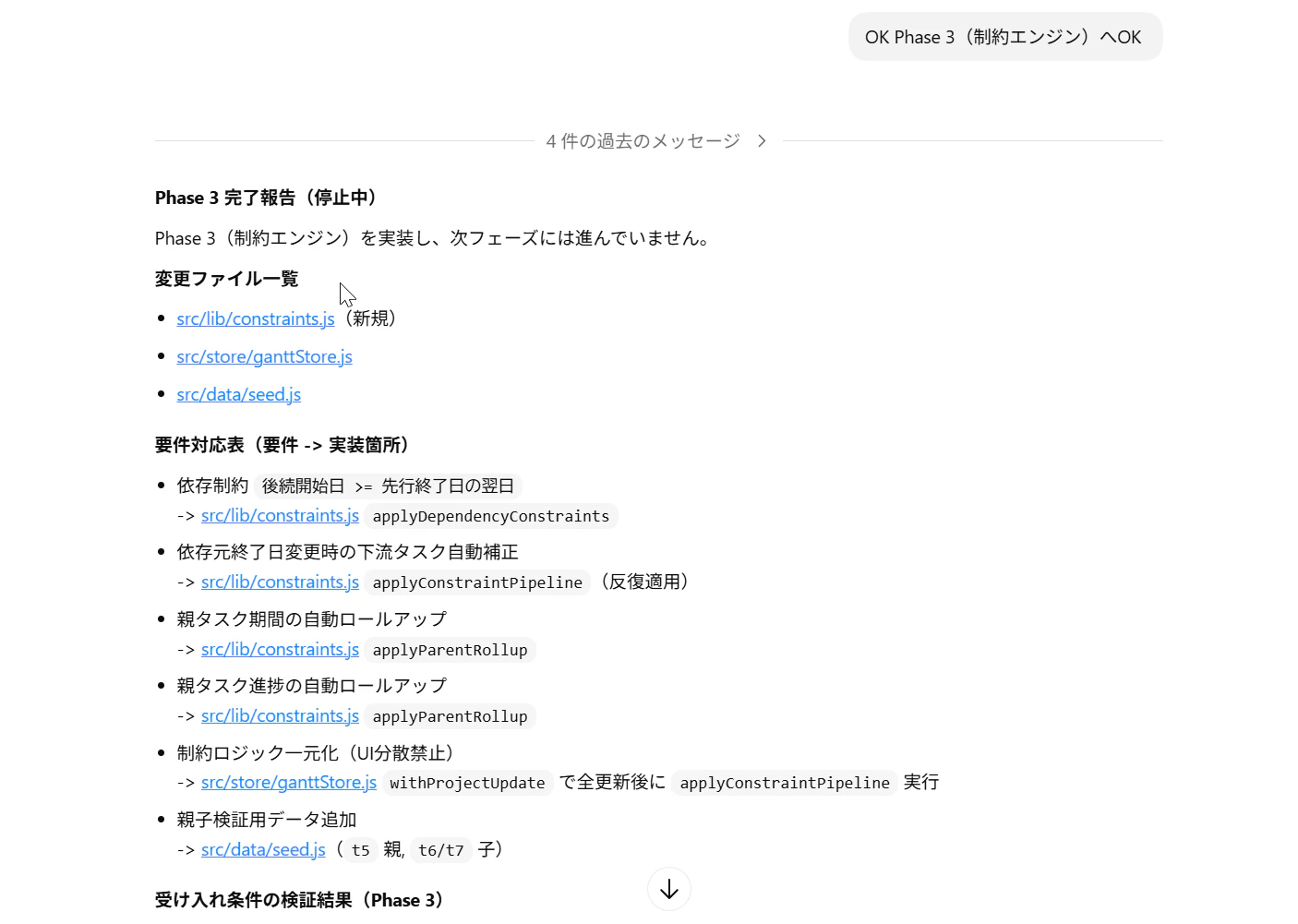Image resolution: width=1298 pixels, height=924 pixels.
Task: Click the 変更ファイル一覧 heading
Action: click(x=227, y=279)
